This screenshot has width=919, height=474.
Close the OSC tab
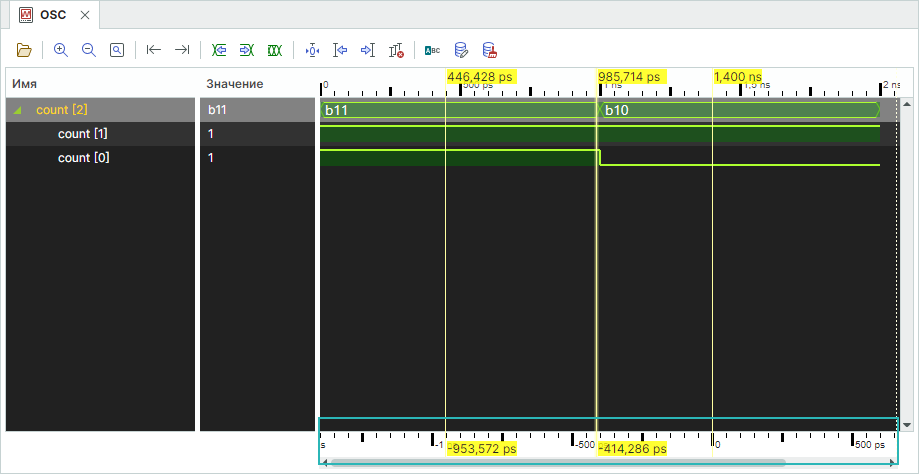[x=85, y=16]
